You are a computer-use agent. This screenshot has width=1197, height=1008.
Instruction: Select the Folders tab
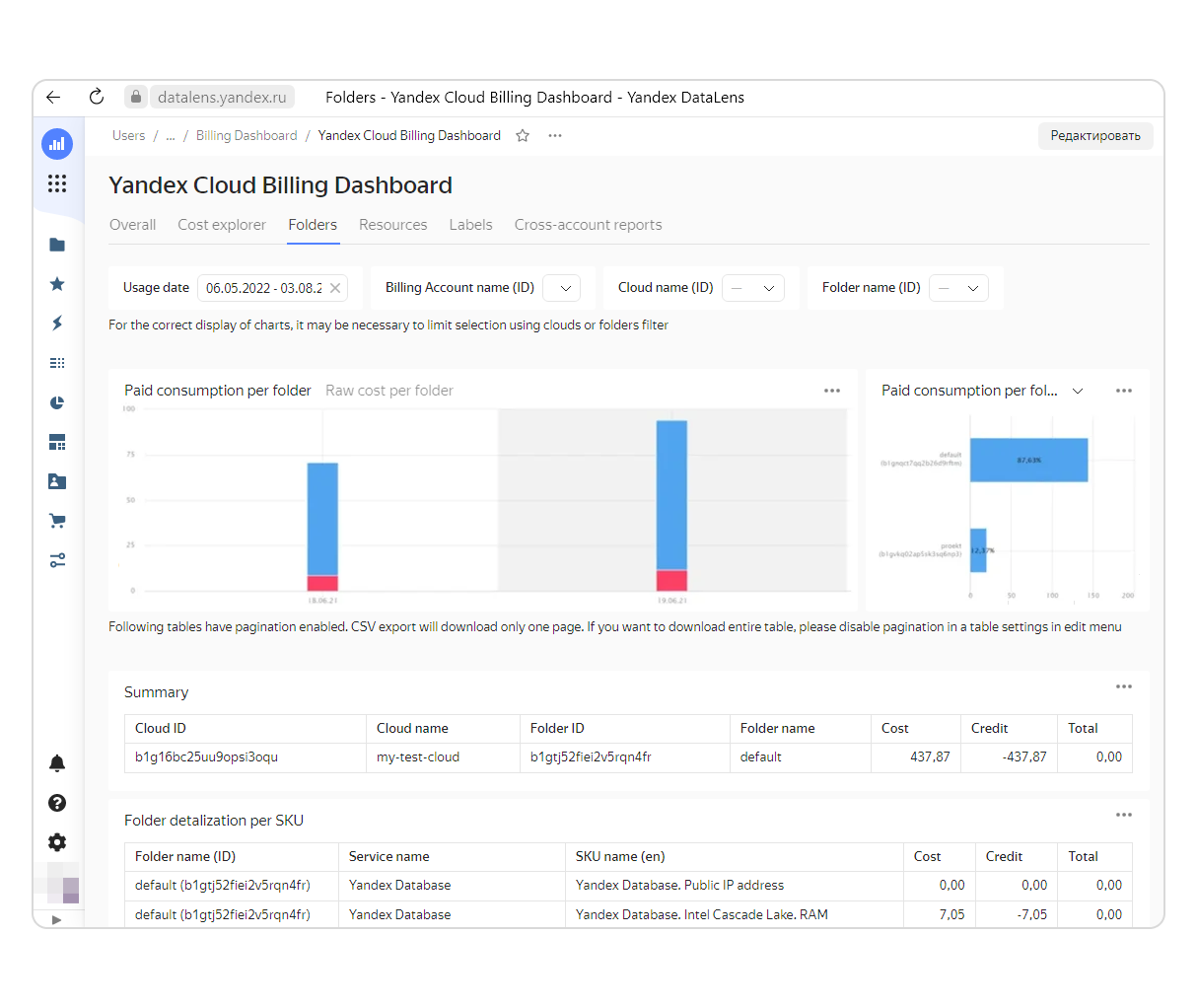[x=313, y=225]
